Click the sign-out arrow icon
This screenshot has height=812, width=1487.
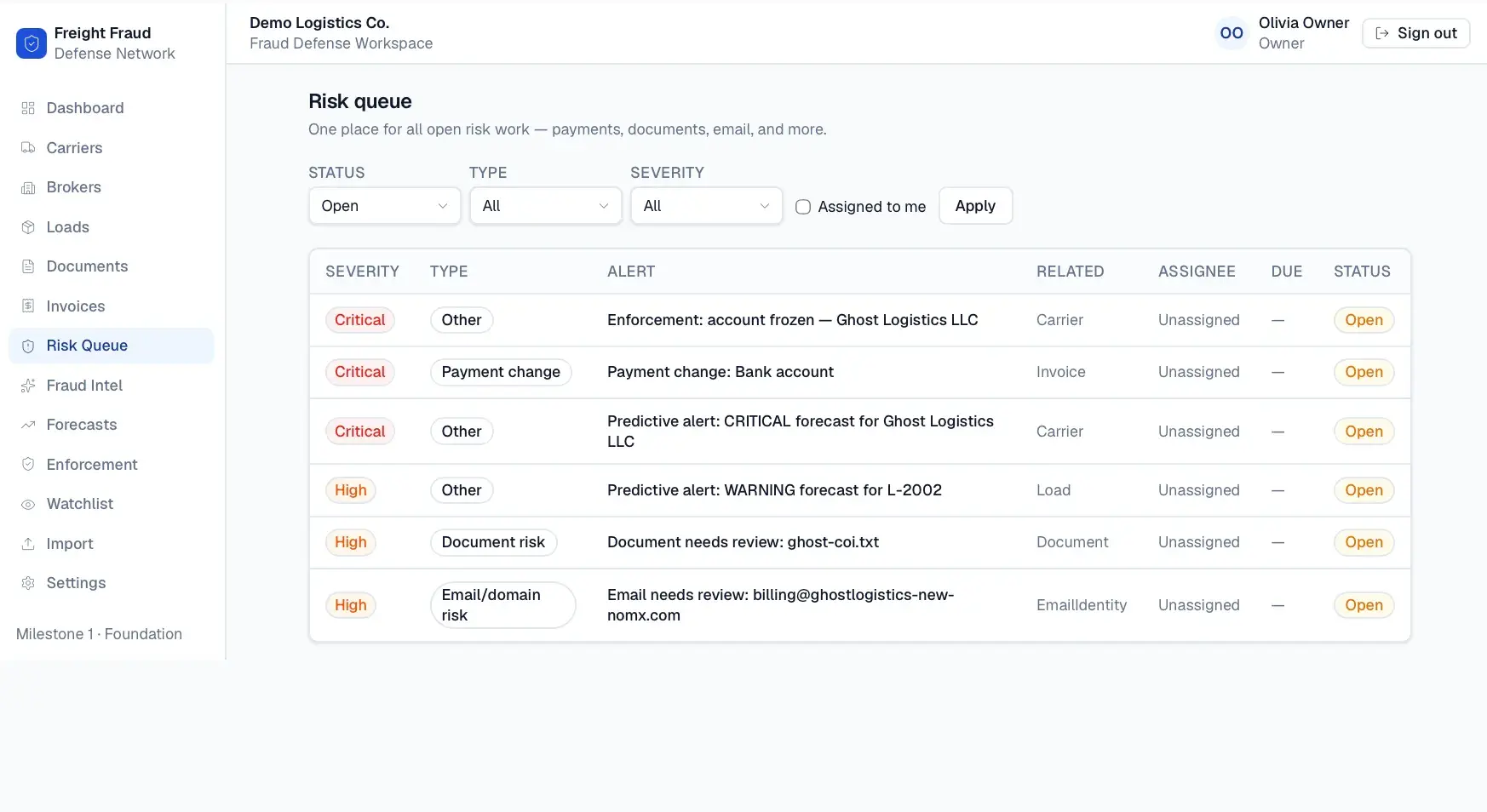click(x=1382, y=33)
